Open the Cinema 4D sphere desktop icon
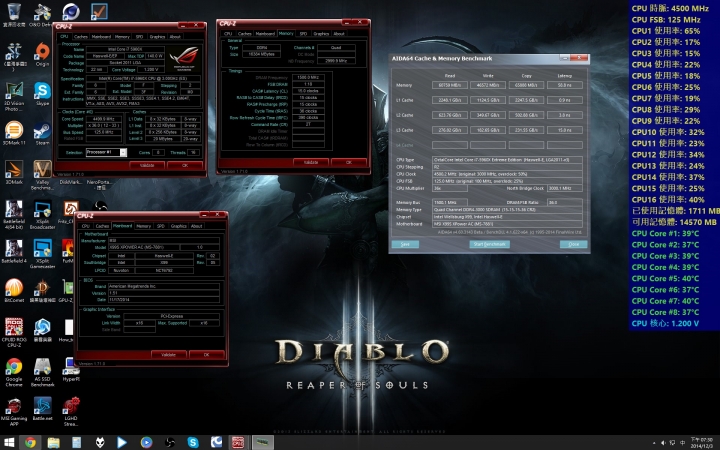This screenshot has height=450, width=720. pyautogui.click(x=71, y=11)
